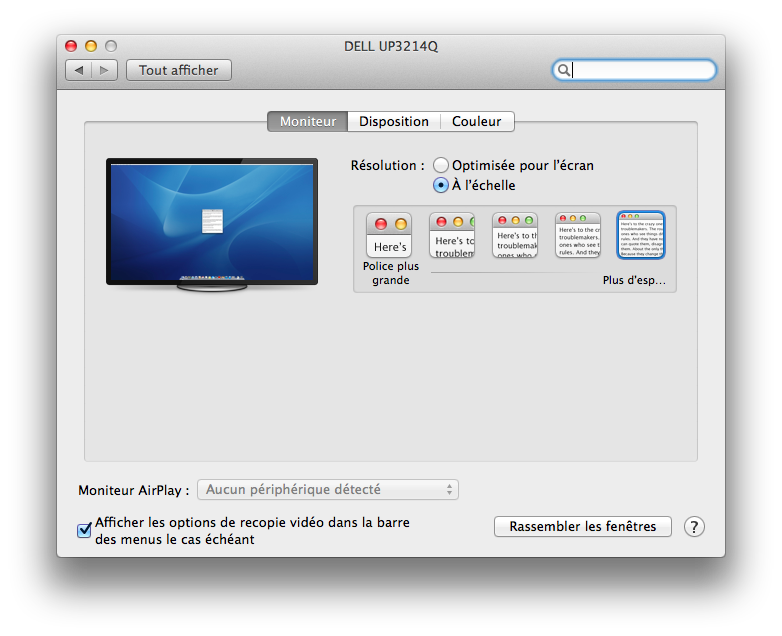Close the DELL UP3214Q window

coord(71,46)
